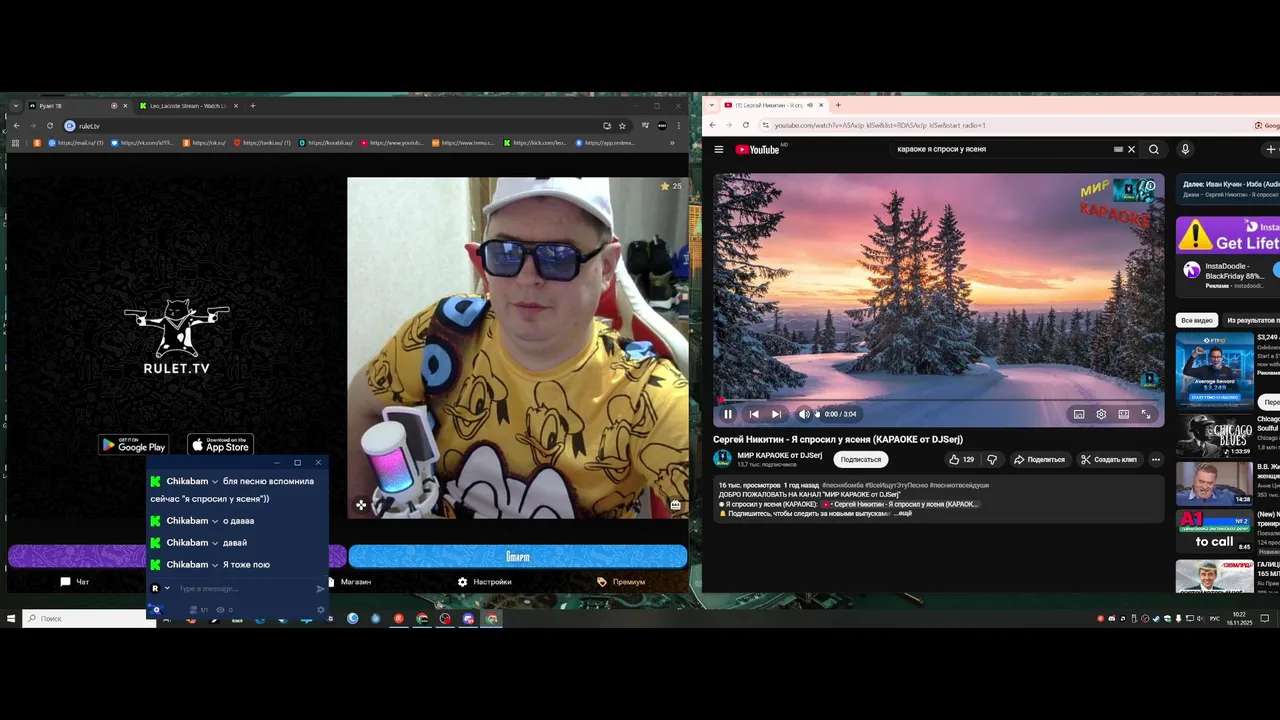Image resolution: width=1280 pixels, height=720 pixels.
Task: Bookmark rulet.tv with the star icon
Action: pos(622,126)
